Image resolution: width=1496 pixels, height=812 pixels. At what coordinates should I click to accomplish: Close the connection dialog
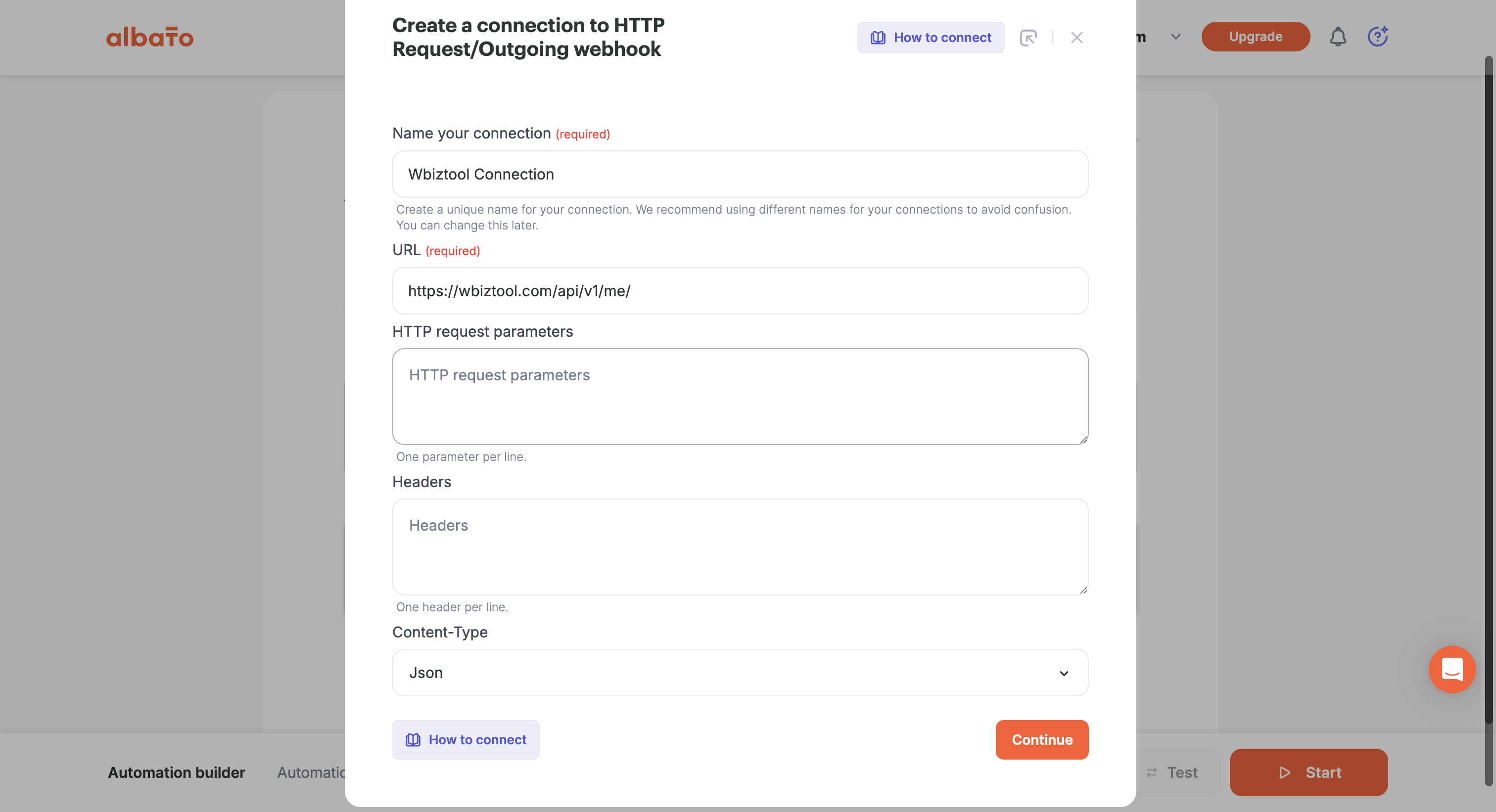[x=1076, y=38]
